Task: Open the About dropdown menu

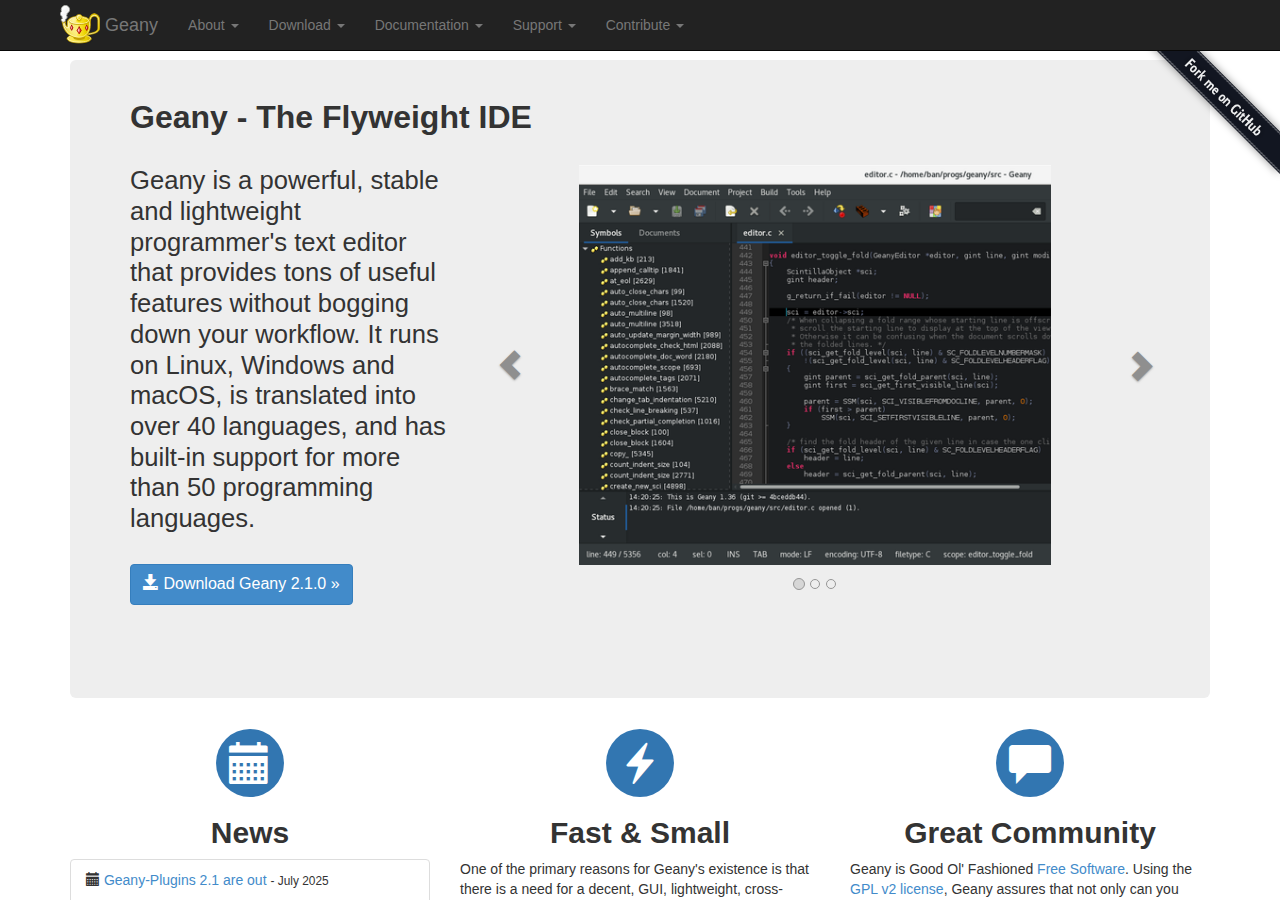Action: pyautogui.click(x=213, y=25)
